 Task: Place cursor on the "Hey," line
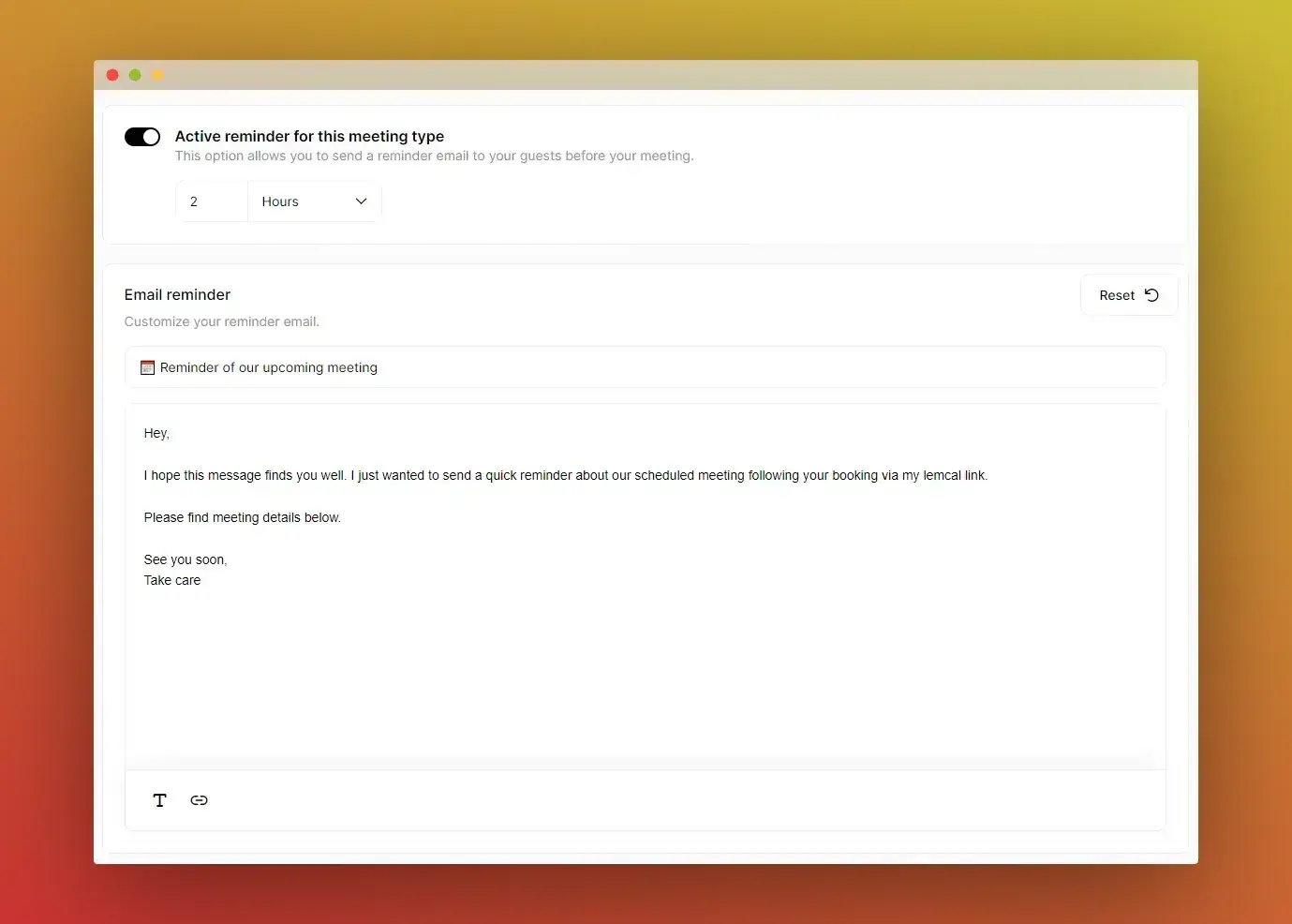tap(156, 433)
